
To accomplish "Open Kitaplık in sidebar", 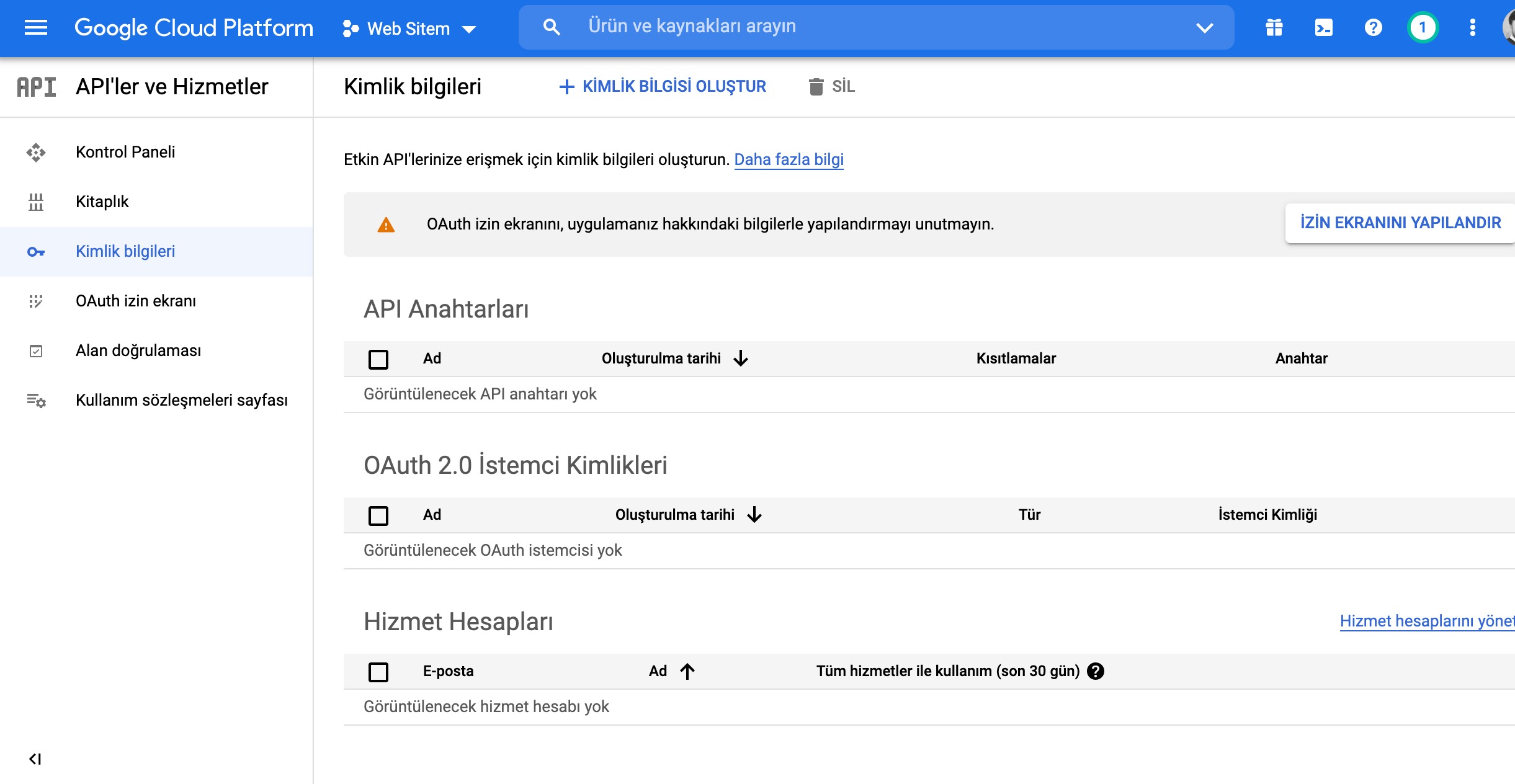I will click(156, 202).
